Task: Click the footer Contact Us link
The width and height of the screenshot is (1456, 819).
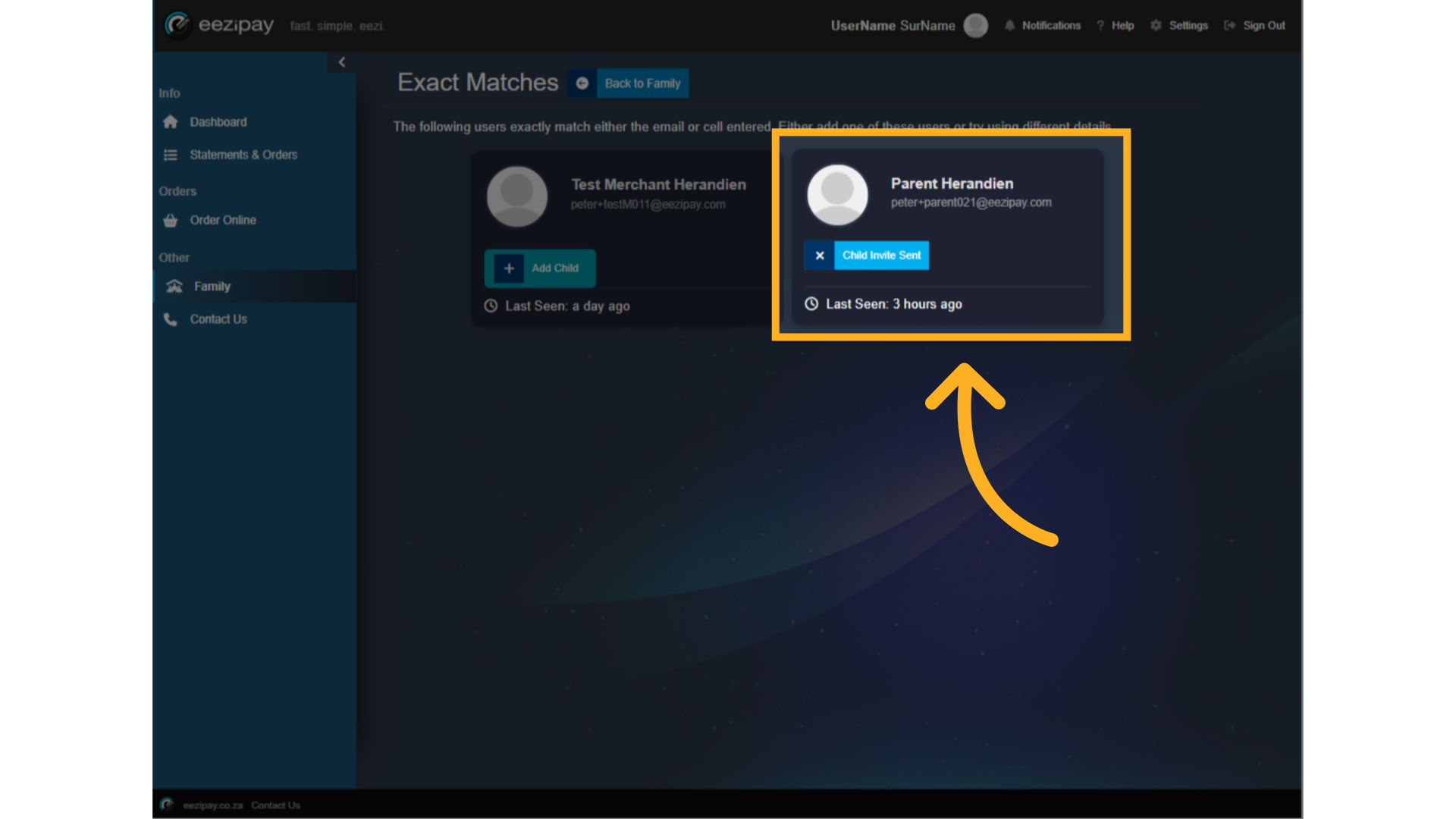Action: 275,805
